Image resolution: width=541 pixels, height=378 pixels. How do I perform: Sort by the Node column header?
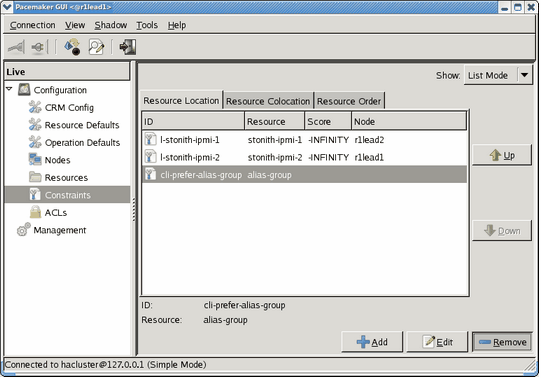coord(409,121)
